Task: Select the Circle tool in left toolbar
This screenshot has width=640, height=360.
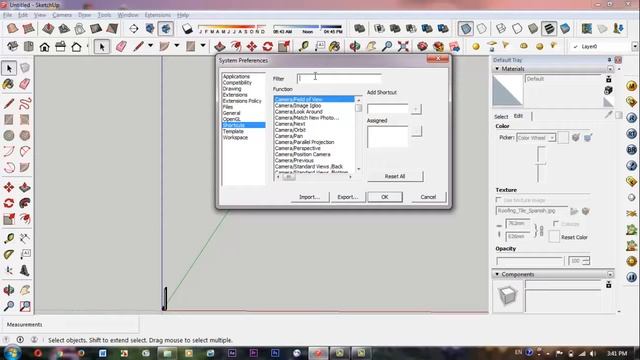Action: [x=9, y=135]
